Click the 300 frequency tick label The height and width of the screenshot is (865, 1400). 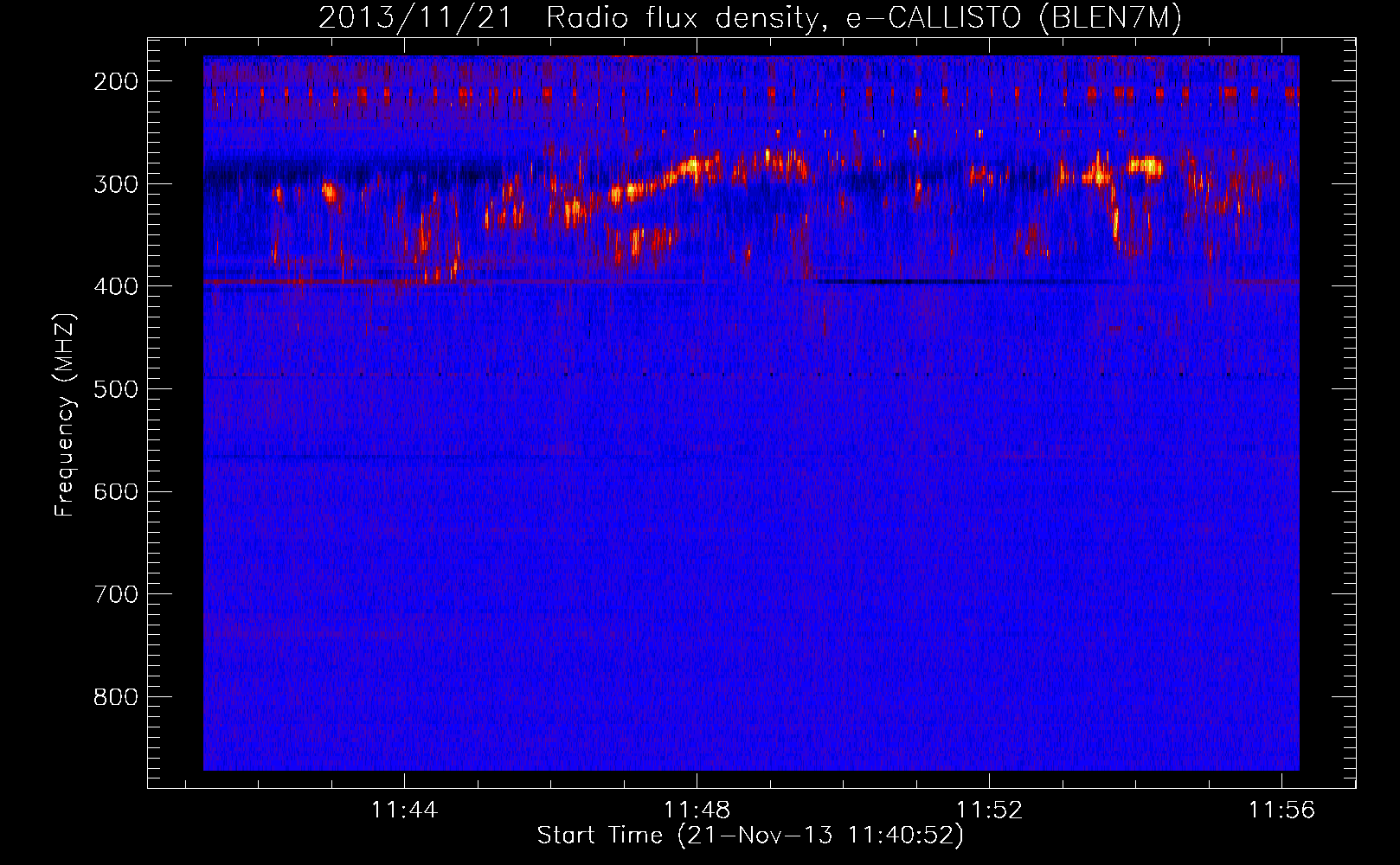click(x=116, y=184)
